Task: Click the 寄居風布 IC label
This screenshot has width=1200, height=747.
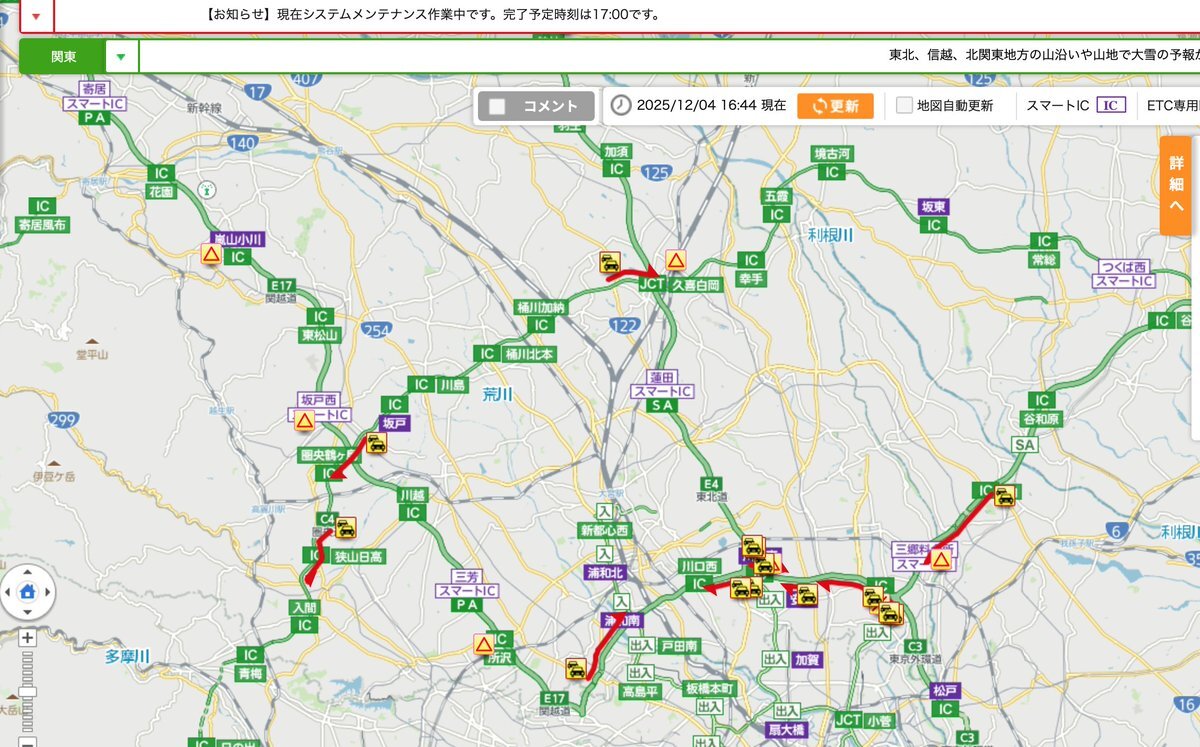Action: (x=42, y=225)
